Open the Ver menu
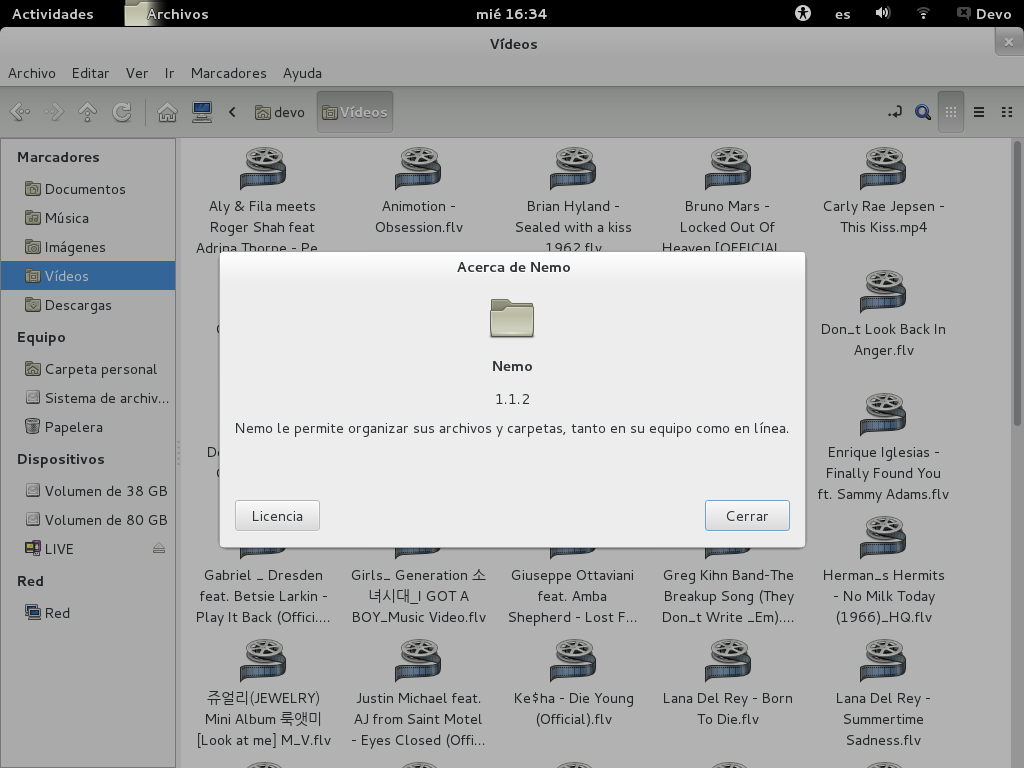 click(x=136, y=73)
